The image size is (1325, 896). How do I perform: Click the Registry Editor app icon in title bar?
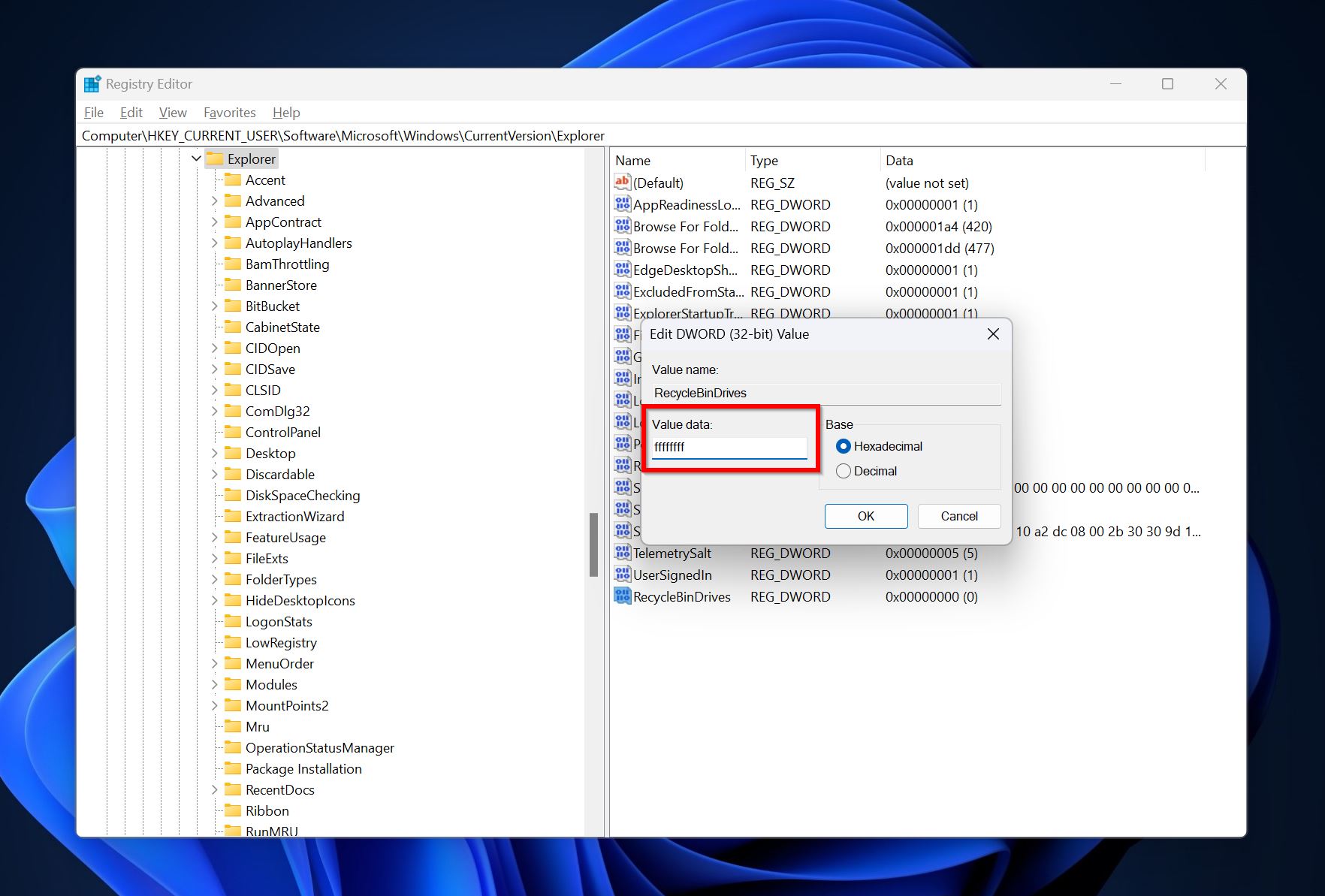pos(92,84)
